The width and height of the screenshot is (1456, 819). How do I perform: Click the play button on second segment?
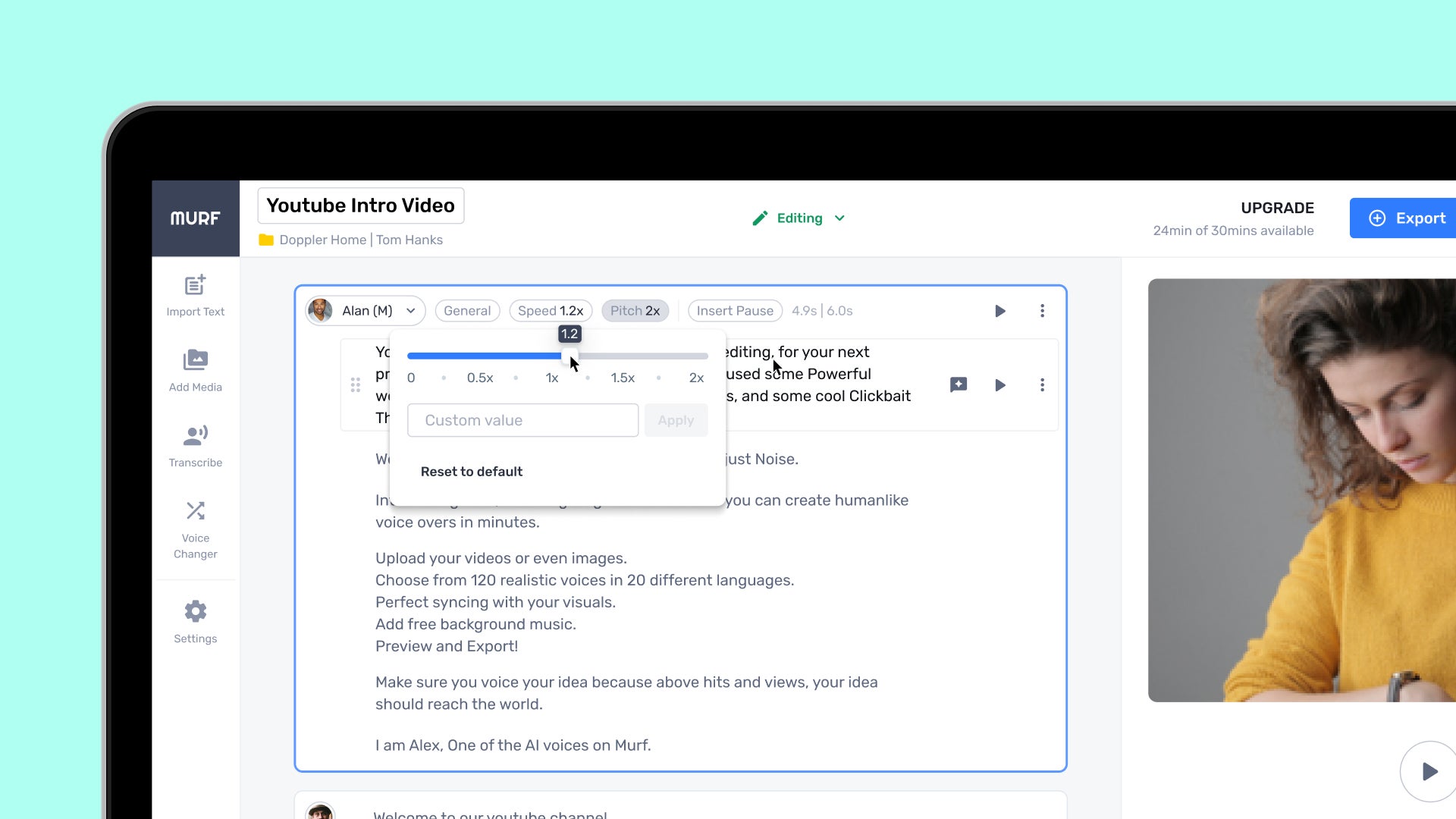point(1000,384)
